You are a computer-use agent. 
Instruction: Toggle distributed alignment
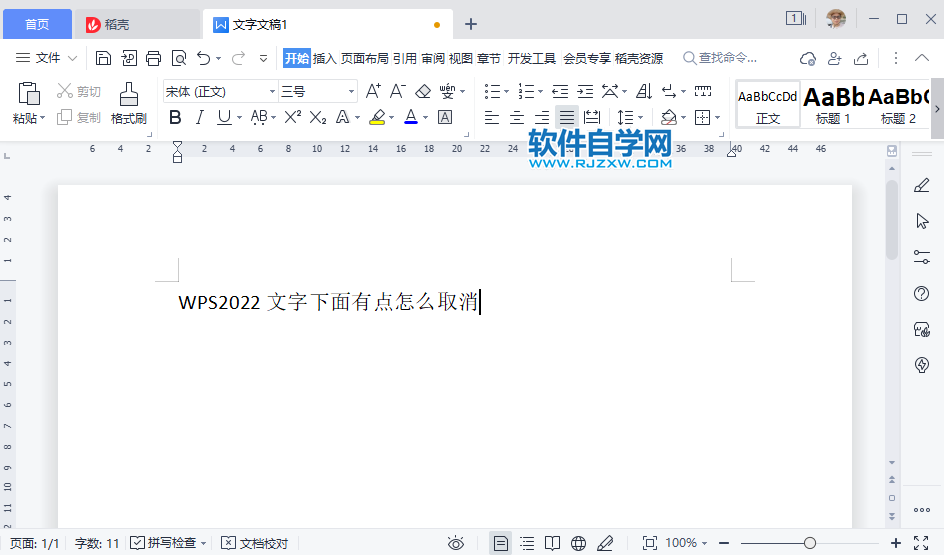(592, 117)
